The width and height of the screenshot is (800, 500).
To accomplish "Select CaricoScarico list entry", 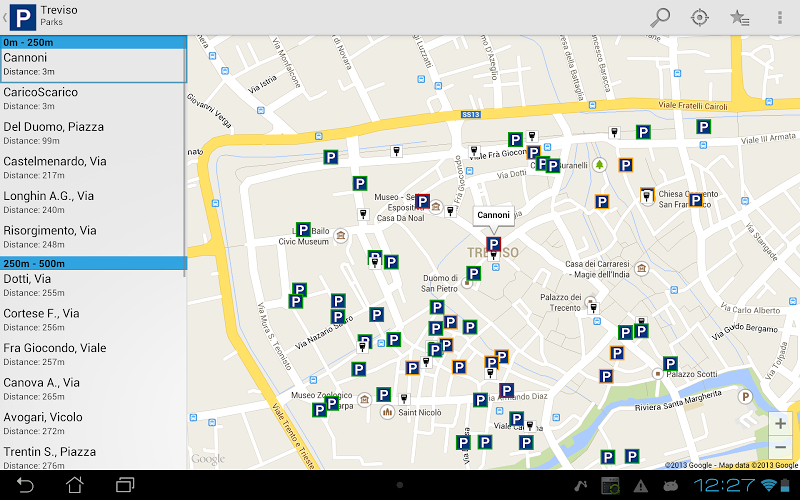I will tap(93, 98).
